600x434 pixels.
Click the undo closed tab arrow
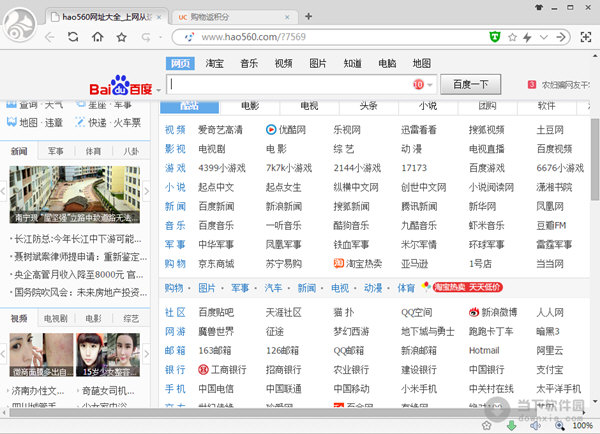coord(146,37)
